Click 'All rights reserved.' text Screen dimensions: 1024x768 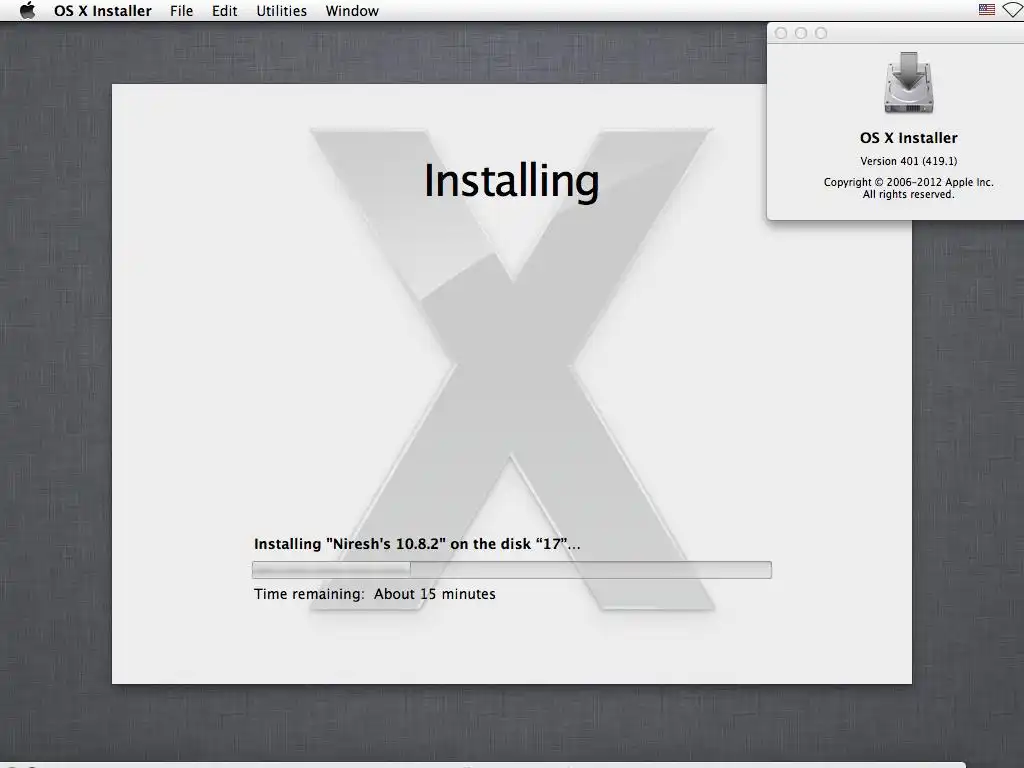[908, 195]
